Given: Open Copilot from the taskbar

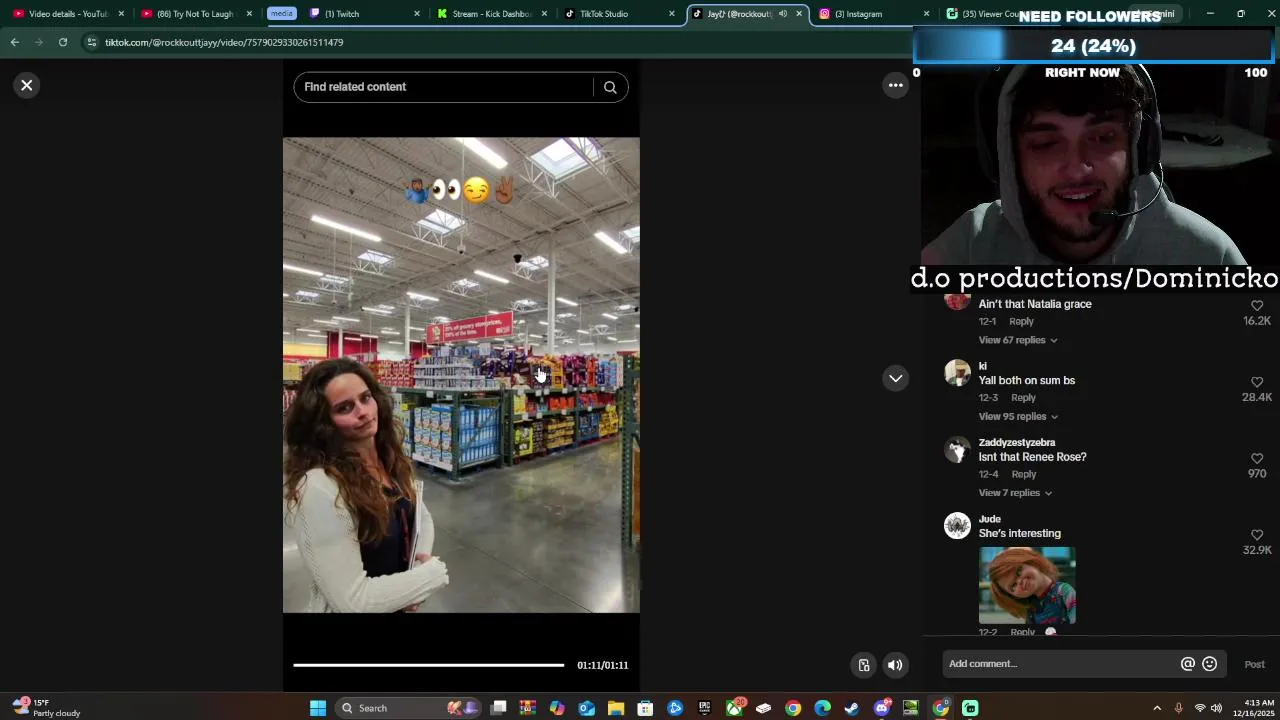Looking at the screenshot, I should click(x=557, y=708).
